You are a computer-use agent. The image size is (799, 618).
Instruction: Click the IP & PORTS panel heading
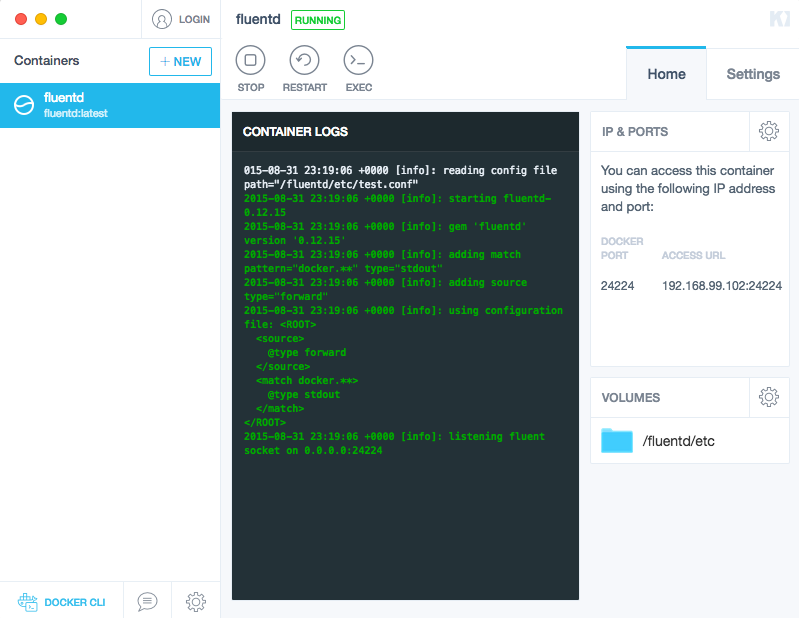point(634,131)
